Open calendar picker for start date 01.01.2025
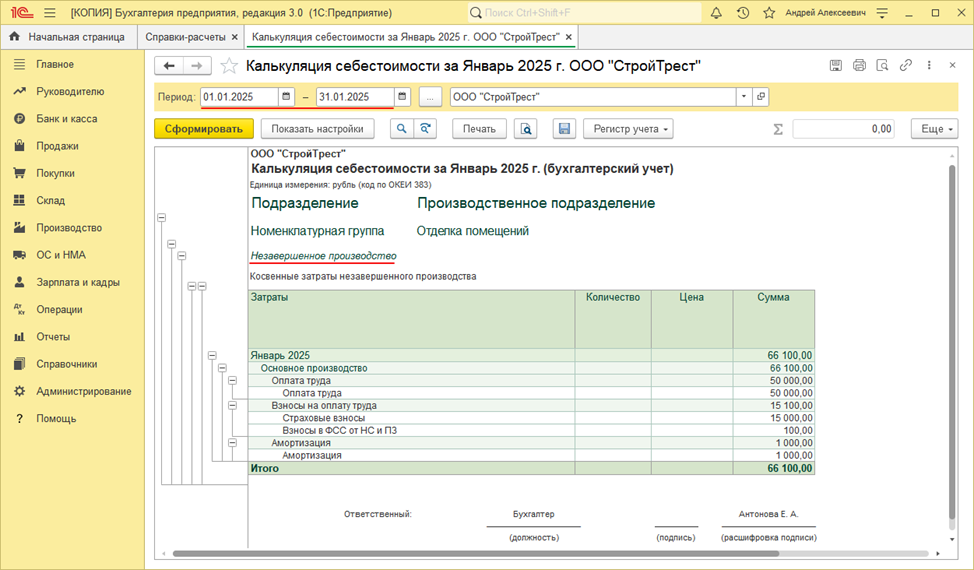 coord(286,97)
